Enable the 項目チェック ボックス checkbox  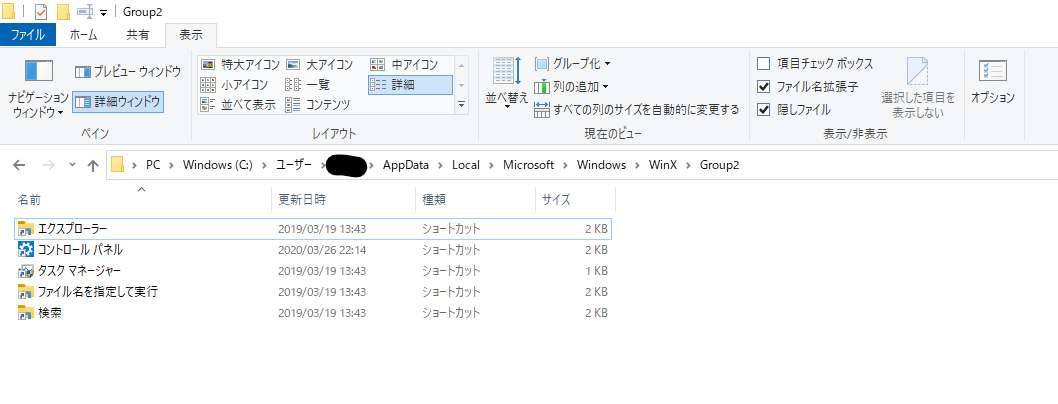(764, 64)
